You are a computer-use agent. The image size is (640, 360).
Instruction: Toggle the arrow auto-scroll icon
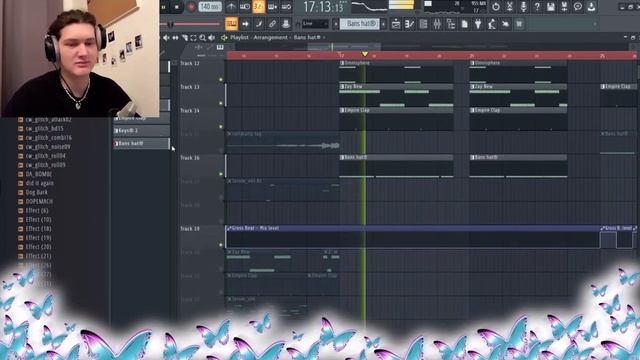(245, 24)
